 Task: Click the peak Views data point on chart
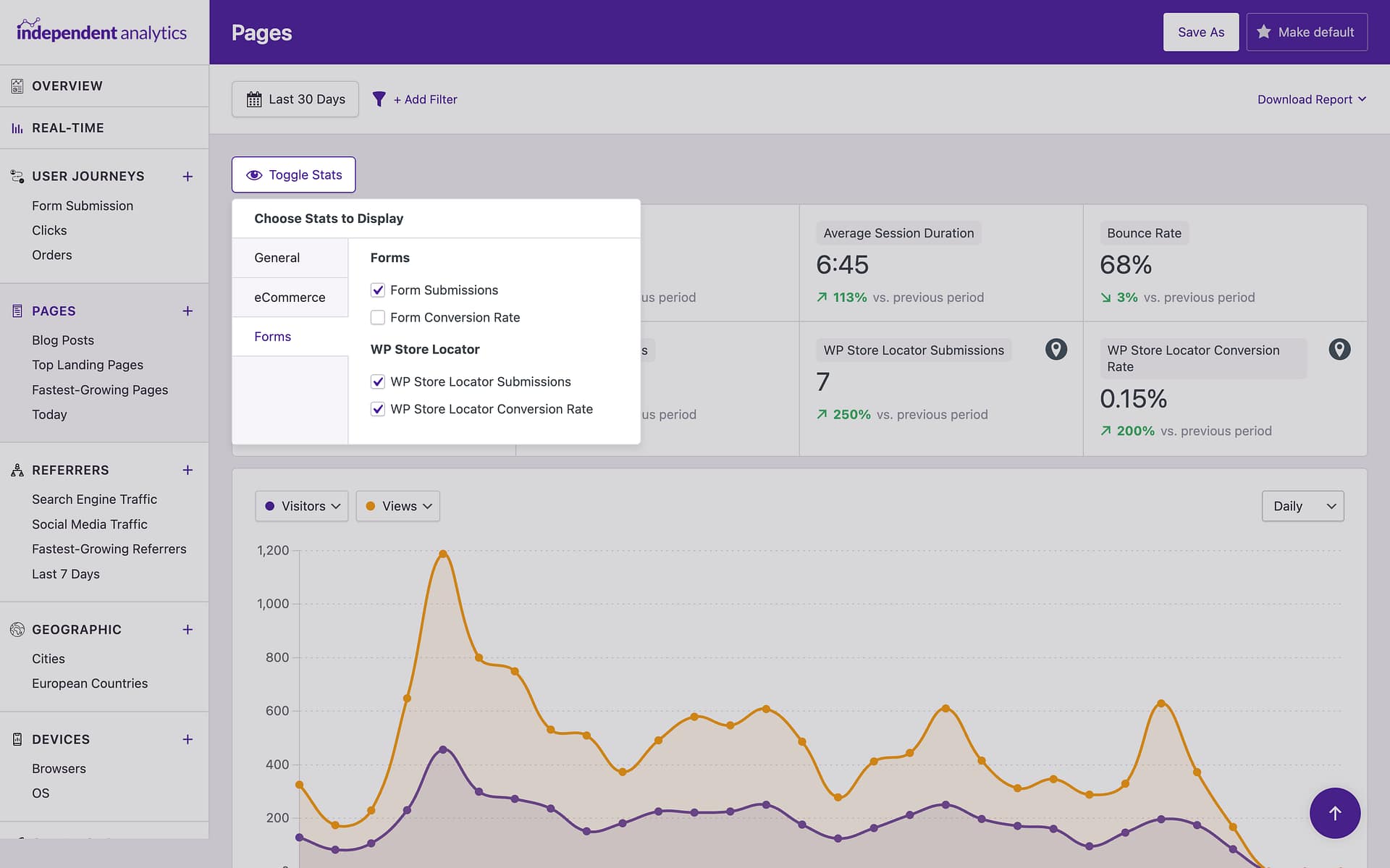tap(443, 554)
